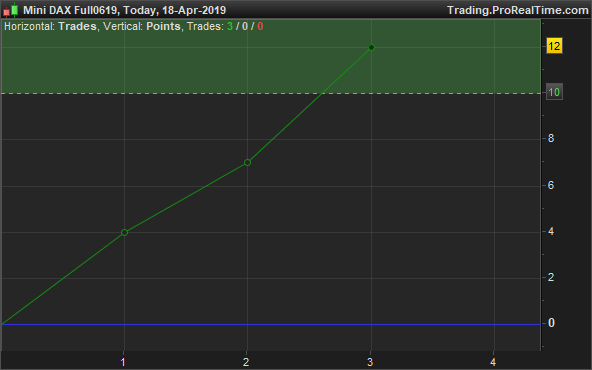Screen dimensions: 592x370
Task: Click the 'Mini DAX Full0619' chart title
Action: click(71, 10)
